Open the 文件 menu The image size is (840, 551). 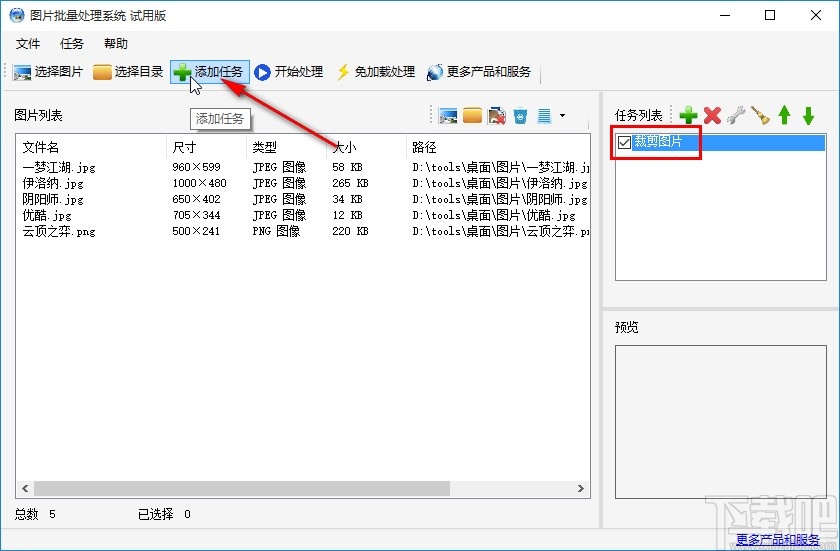point(28,44)
